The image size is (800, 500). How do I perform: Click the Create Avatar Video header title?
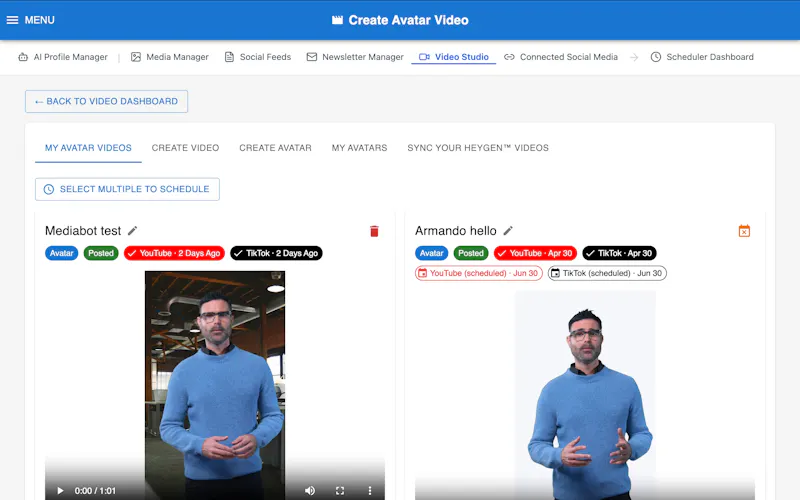[408, 20]
